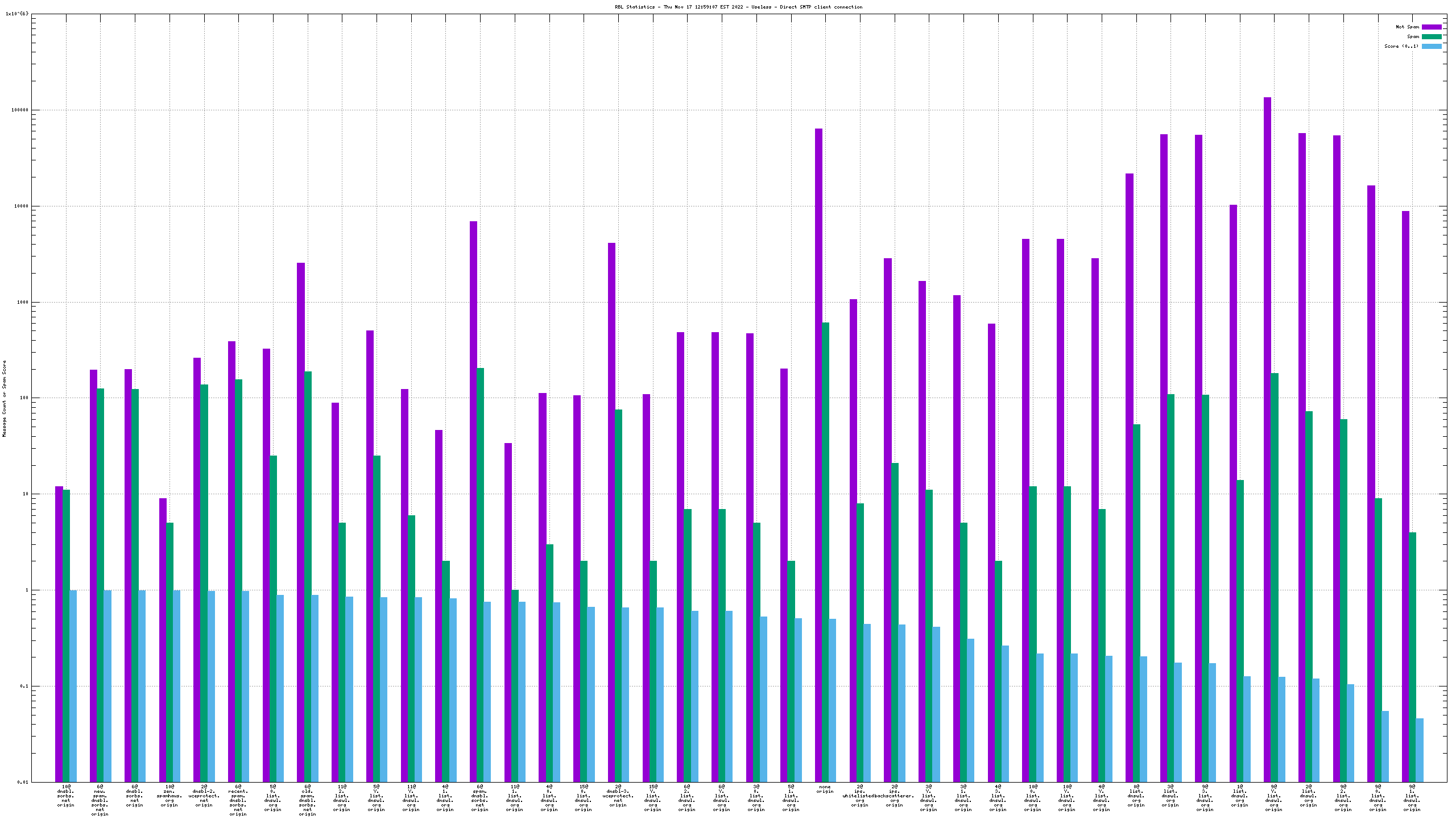Click the ips.whitelisted.org origin label
Image resolution: width=1456 pixels, height=819 pixels.
pyautogui.click(x=859, y=796)
